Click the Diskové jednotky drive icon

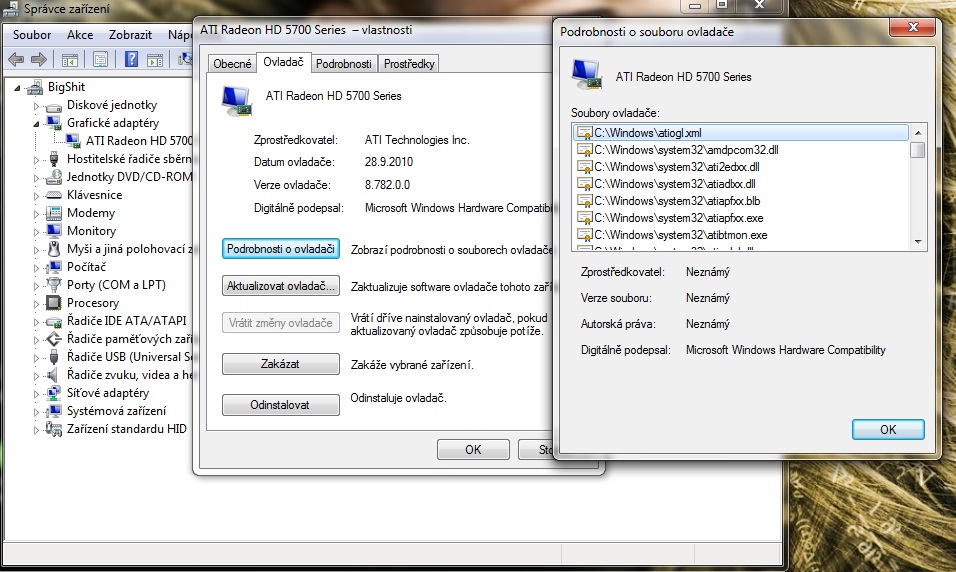point(54,105)
